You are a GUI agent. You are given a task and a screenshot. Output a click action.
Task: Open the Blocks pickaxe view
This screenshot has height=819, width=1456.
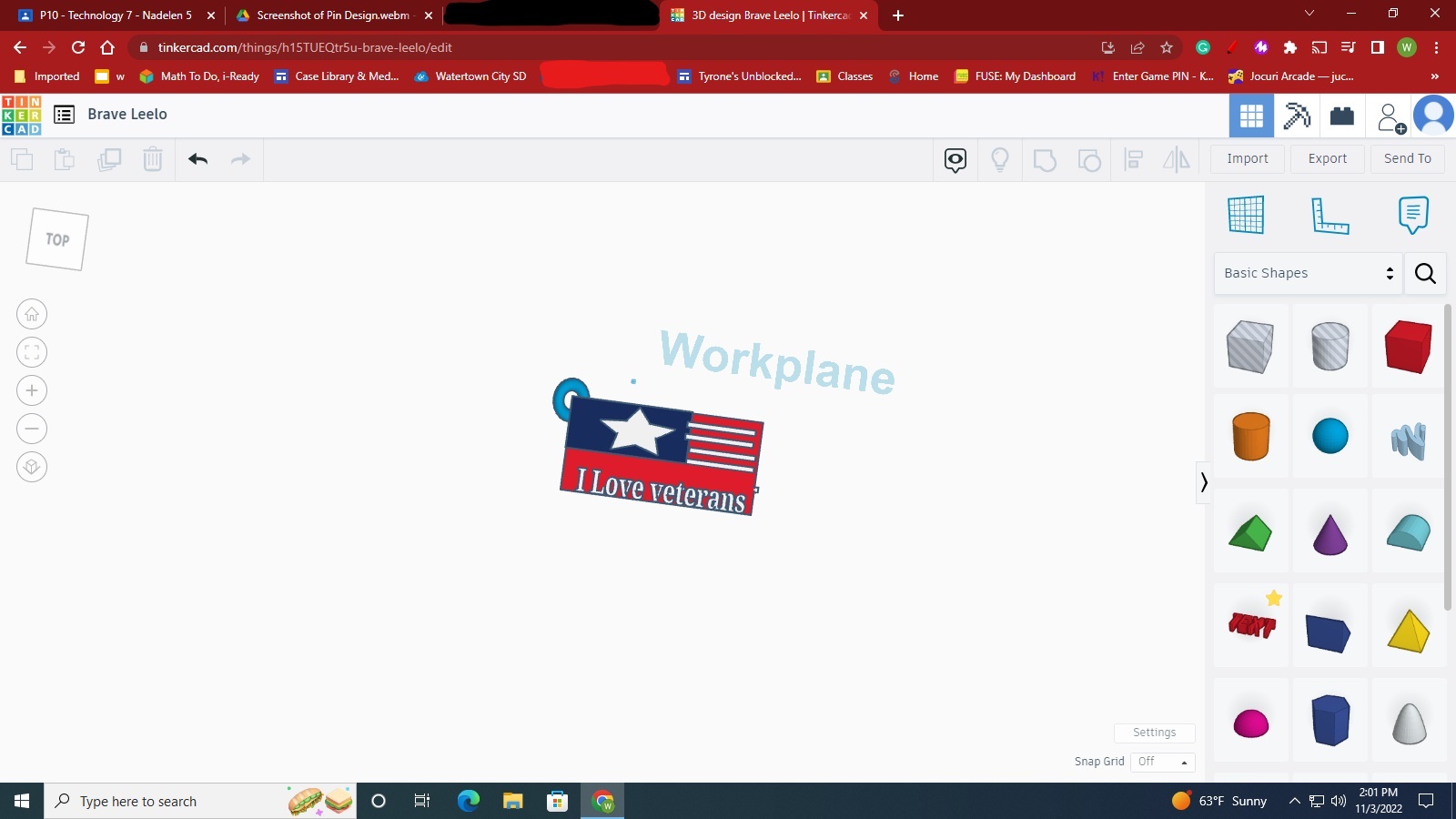pos(1297,116)
